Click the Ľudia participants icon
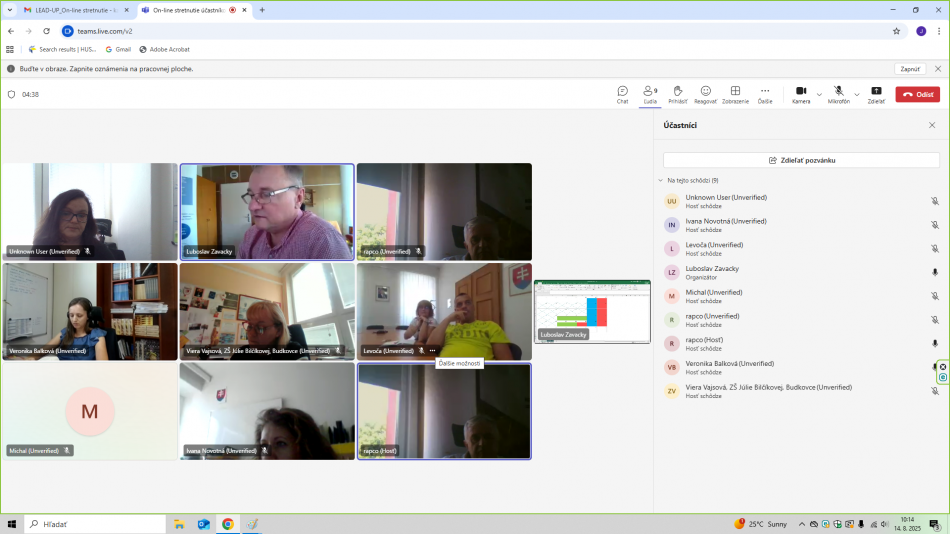Image resolution: width=950 pixels, height=534 pixels. coord(650,94)
